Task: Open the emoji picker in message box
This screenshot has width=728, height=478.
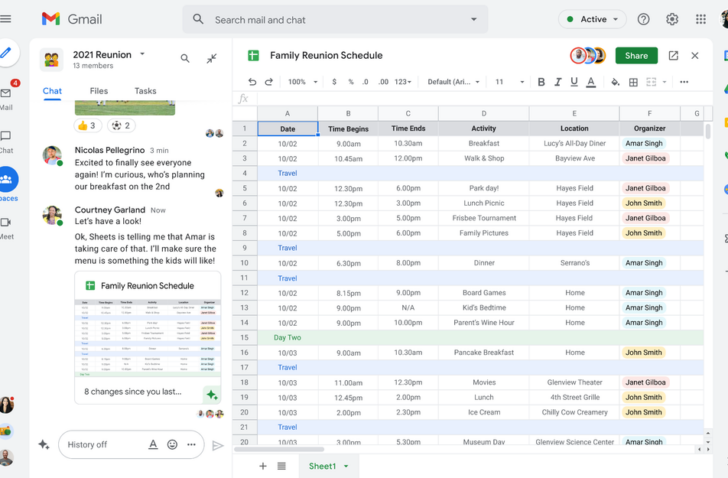Action: [x=172, y=445]
